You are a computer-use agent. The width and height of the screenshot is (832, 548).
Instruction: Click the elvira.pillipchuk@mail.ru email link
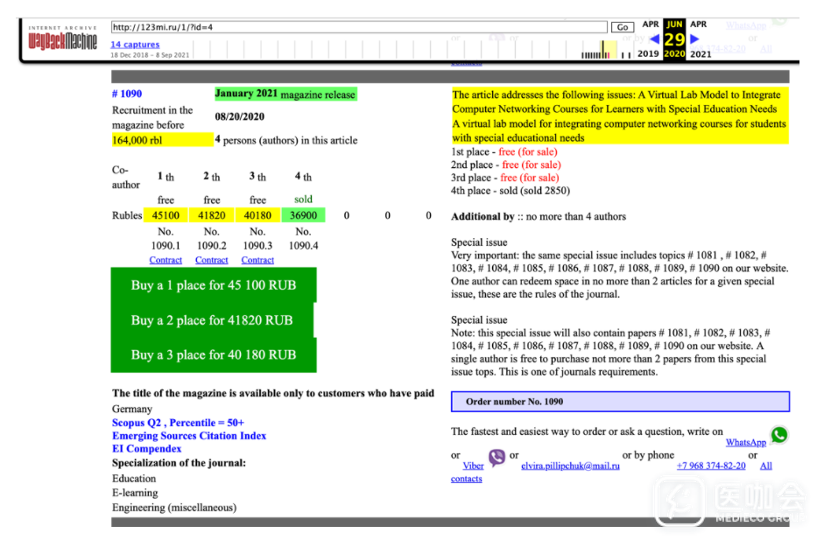[x=570, y=466]
